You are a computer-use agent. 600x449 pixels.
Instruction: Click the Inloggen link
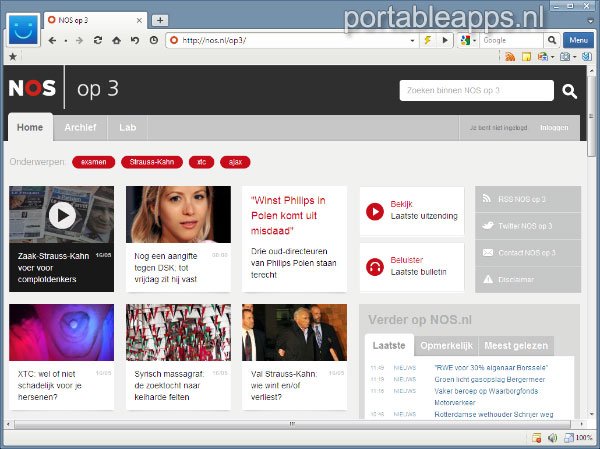click(x=554, y=128)
